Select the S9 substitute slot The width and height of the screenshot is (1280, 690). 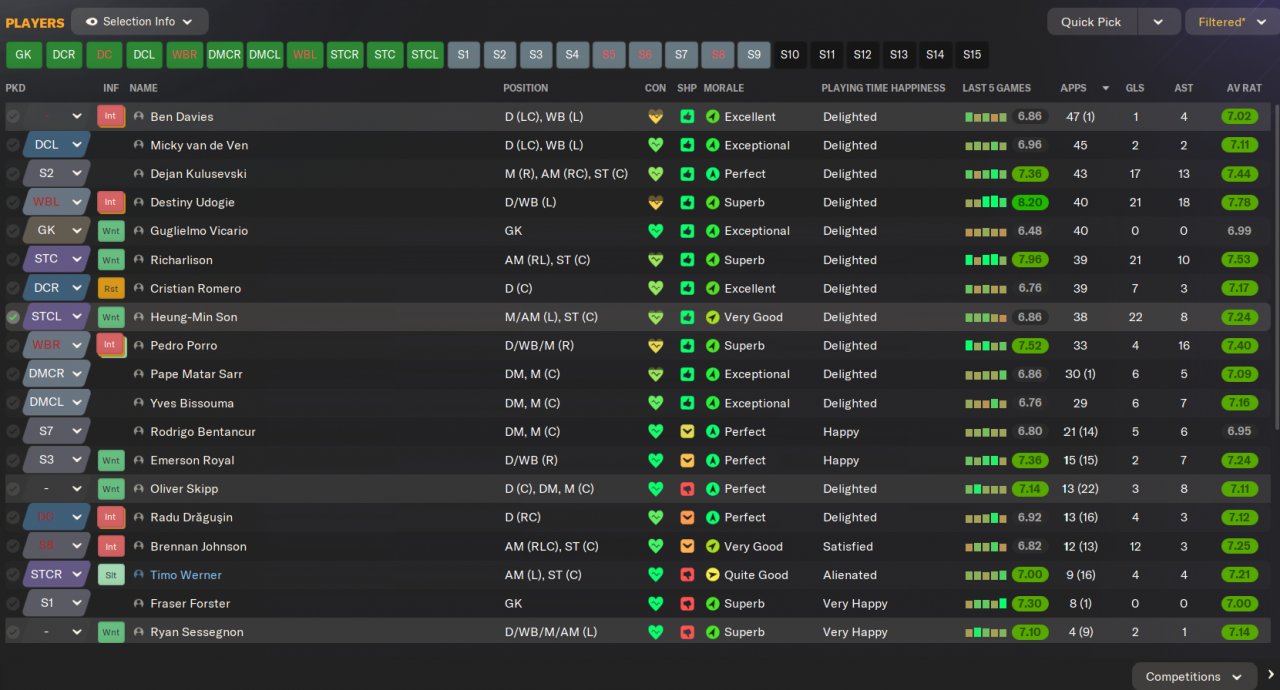tap(754, 55)
